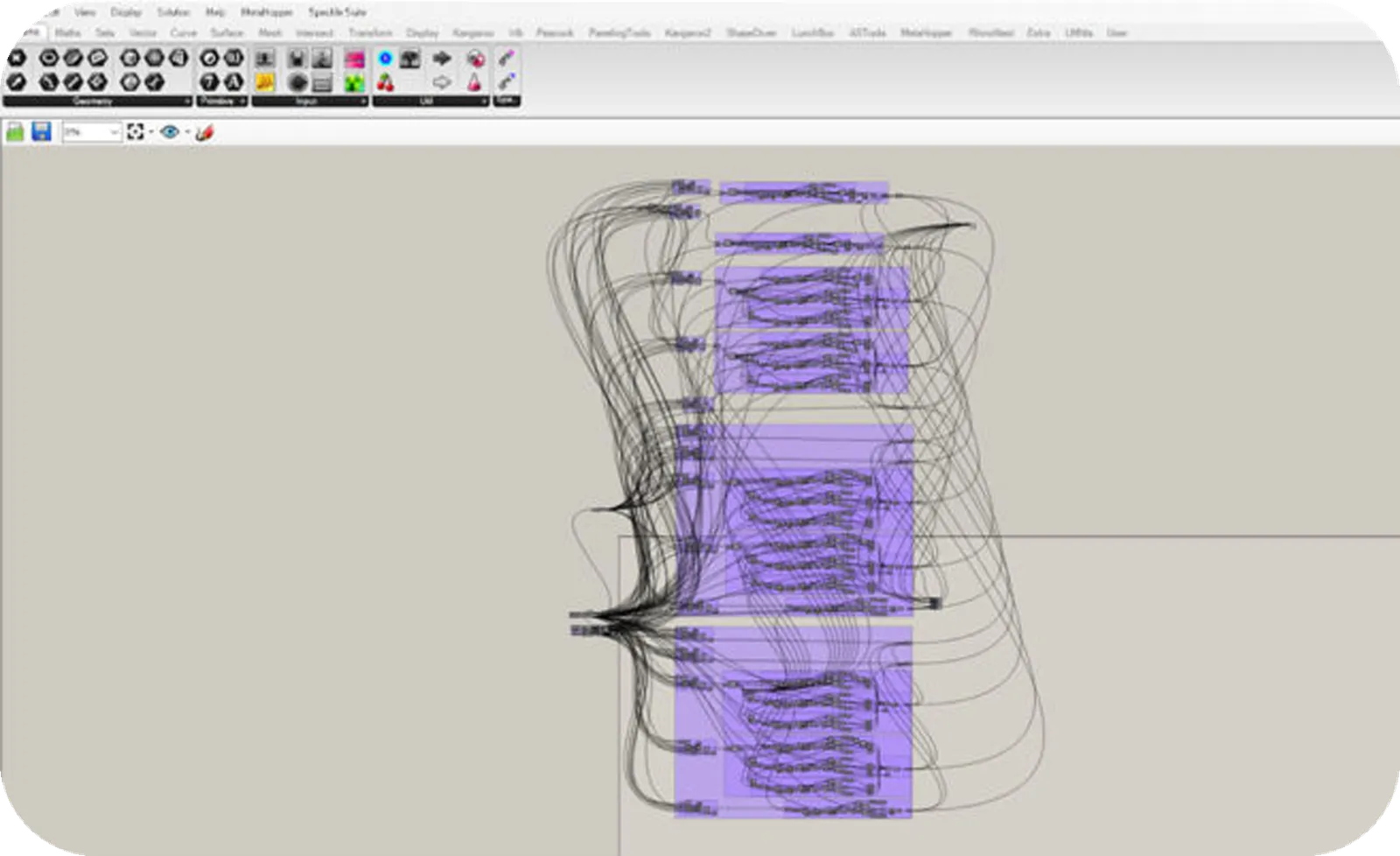Image resolution: width=1400 pixels, height=856 pixels.
Task: Open the canvas zoom percentage dropdown
Action: pos(114,132)
